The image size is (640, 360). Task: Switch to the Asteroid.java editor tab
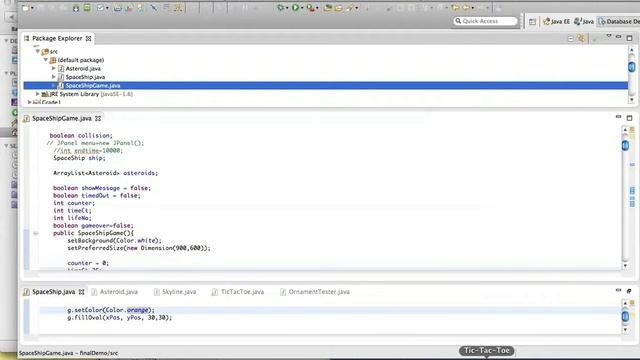(115, 292)
